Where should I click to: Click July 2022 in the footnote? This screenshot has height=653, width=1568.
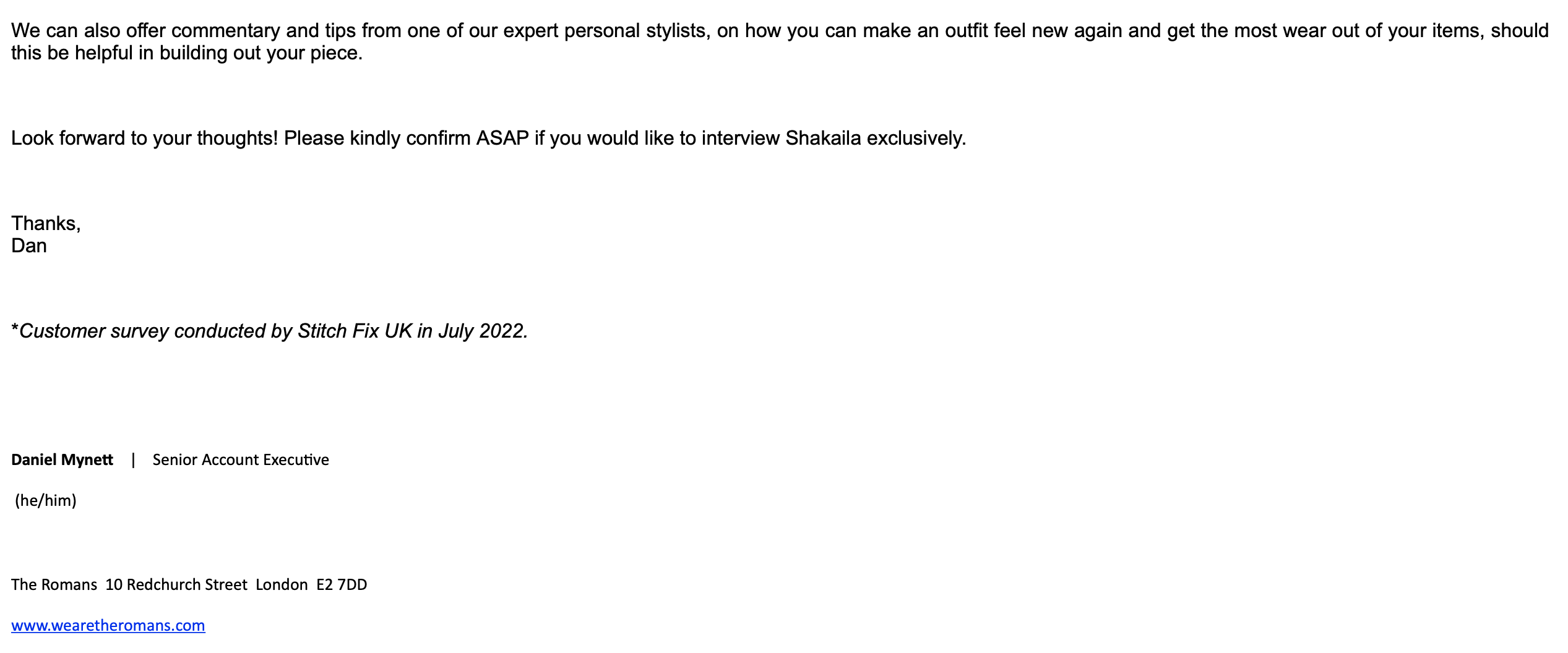pos(481,331)
